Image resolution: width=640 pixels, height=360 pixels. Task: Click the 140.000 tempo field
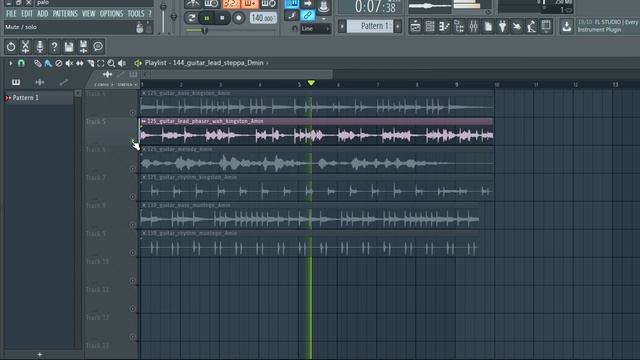(263, 18)
